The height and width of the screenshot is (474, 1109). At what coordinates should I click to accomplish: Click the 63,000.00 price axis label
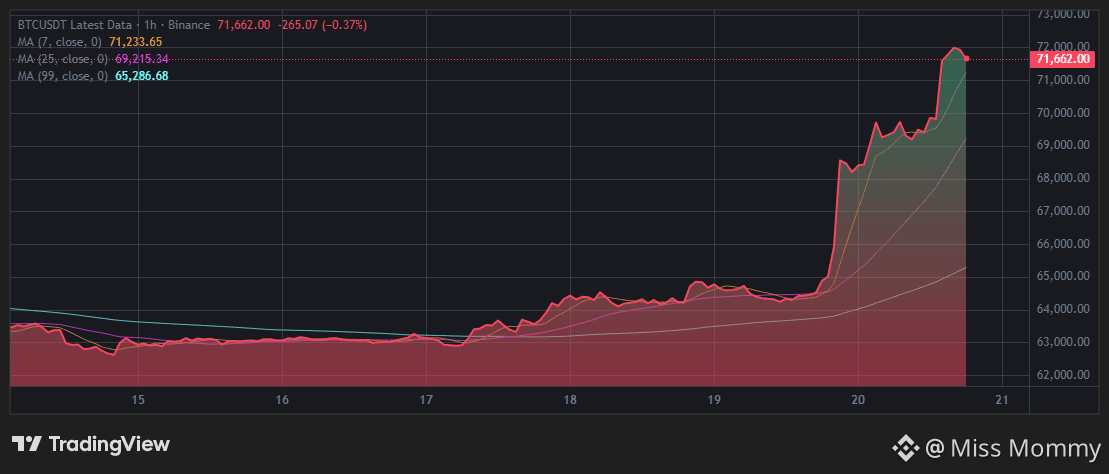point(1062,342)
